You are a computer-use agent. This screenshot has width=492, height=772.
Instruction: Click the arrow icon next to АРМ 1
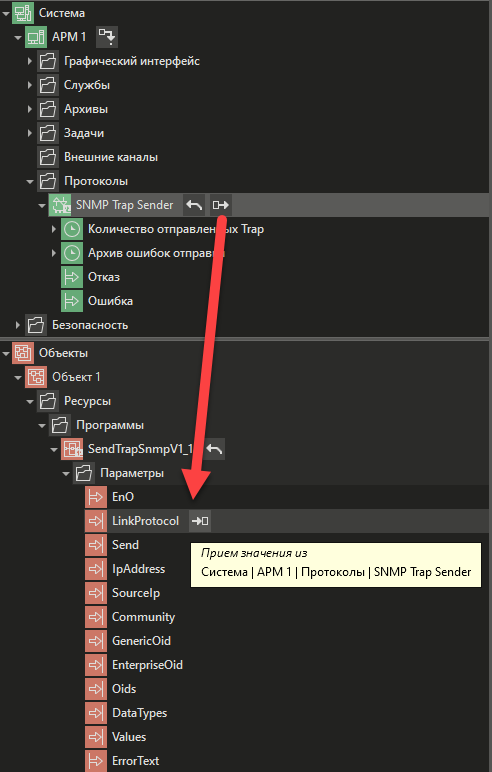[x=106, y=37]
